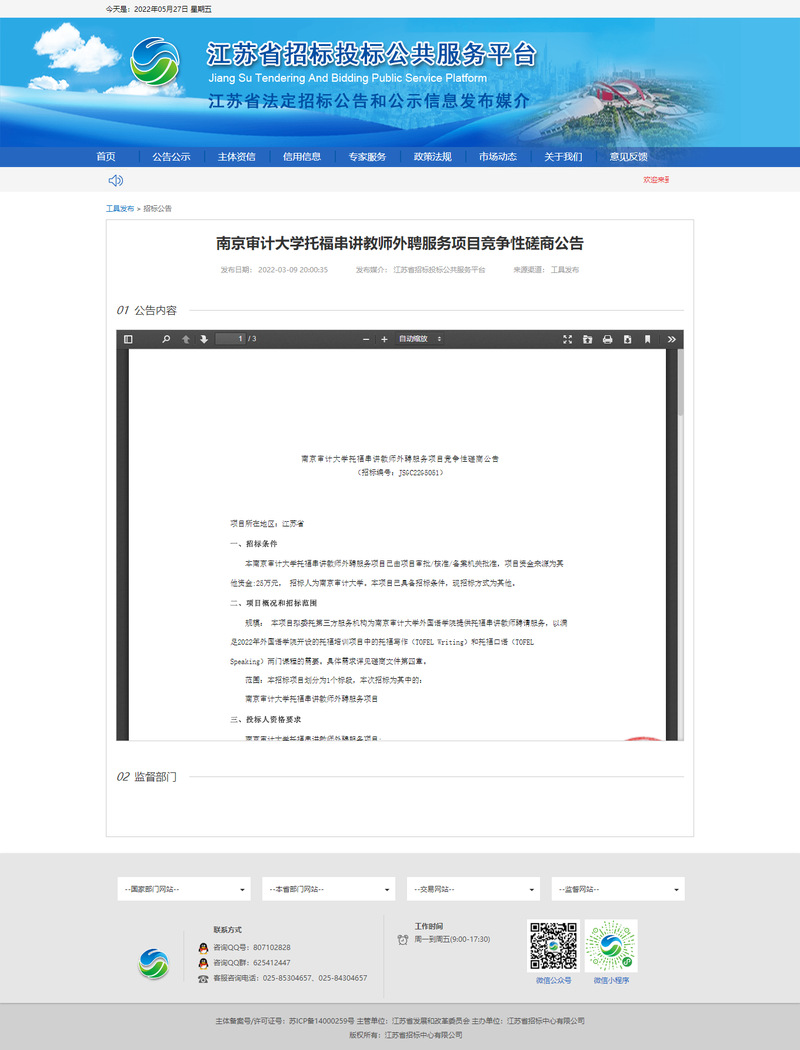The image size is (800, 1050).
Task: Click the speaker announcement icon
Action: [116, 180]
